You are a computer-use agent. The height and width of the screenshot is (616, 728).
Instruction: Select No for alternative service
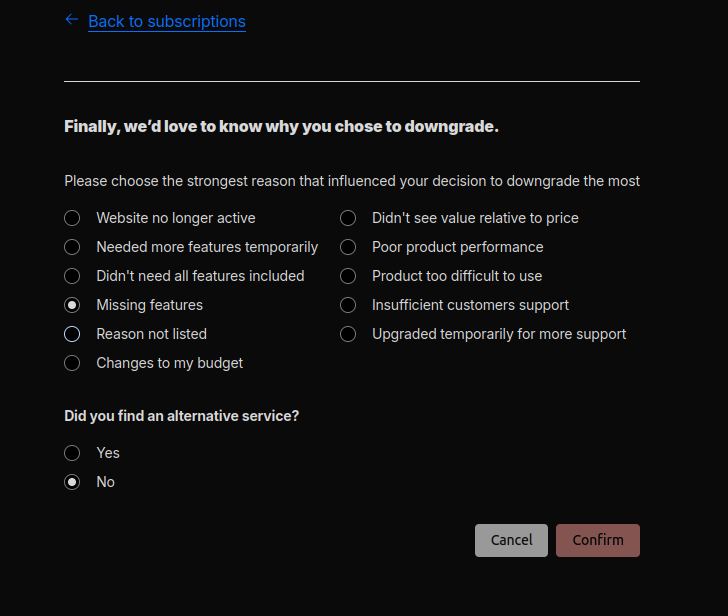[x=72, y=482]
